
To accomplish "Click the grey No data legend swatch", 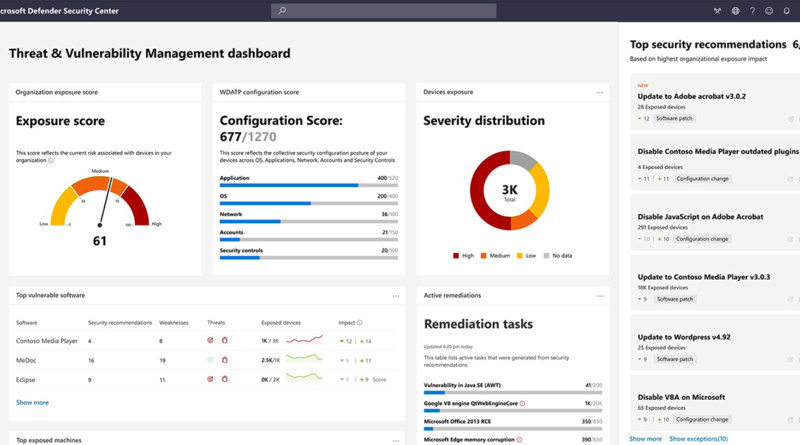I will click(x=546, y=256).
